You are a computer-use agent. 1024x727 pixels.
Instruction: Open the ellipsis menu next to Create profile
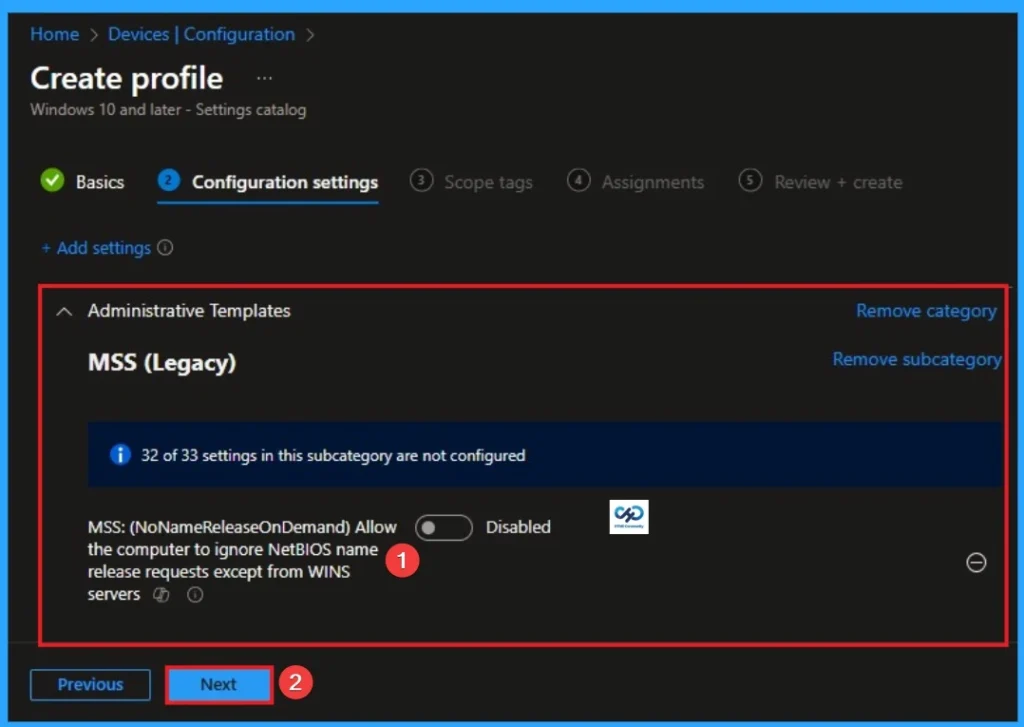[x=264, y=78]
